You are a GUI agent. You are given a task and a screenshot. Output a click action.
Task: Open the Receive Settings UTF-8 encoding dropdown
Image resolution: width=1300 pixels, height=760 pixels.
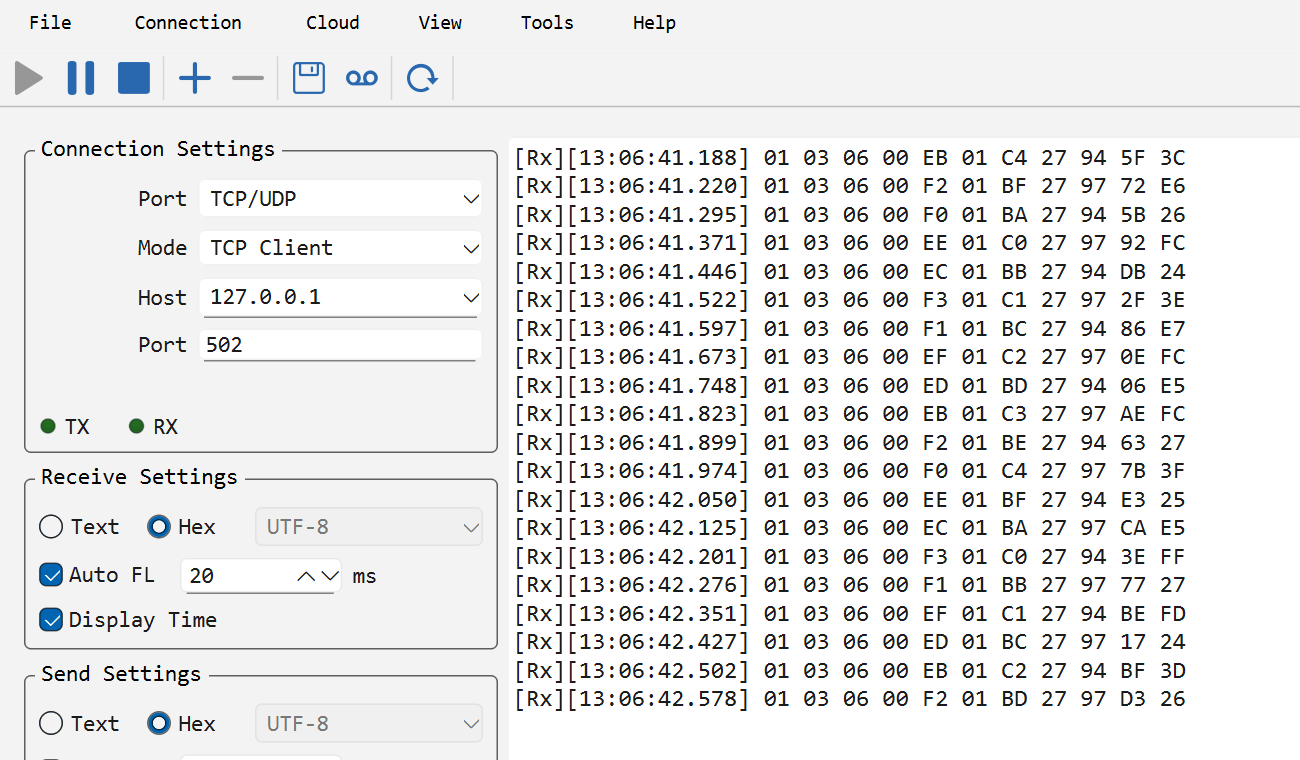(x=369, y=526)
